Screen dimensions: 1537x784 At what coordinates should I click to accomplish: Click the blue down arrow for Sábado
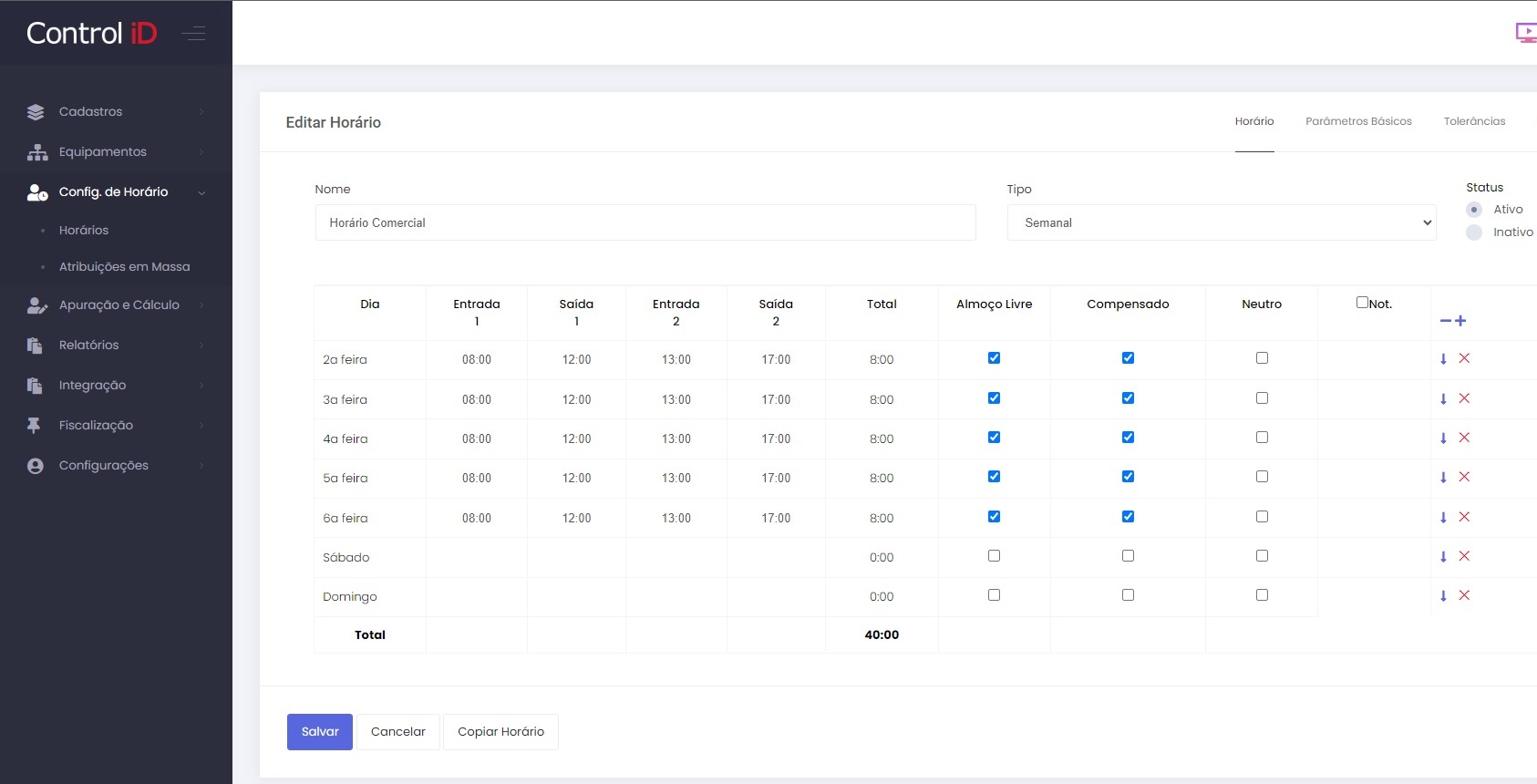[1443, 556]
